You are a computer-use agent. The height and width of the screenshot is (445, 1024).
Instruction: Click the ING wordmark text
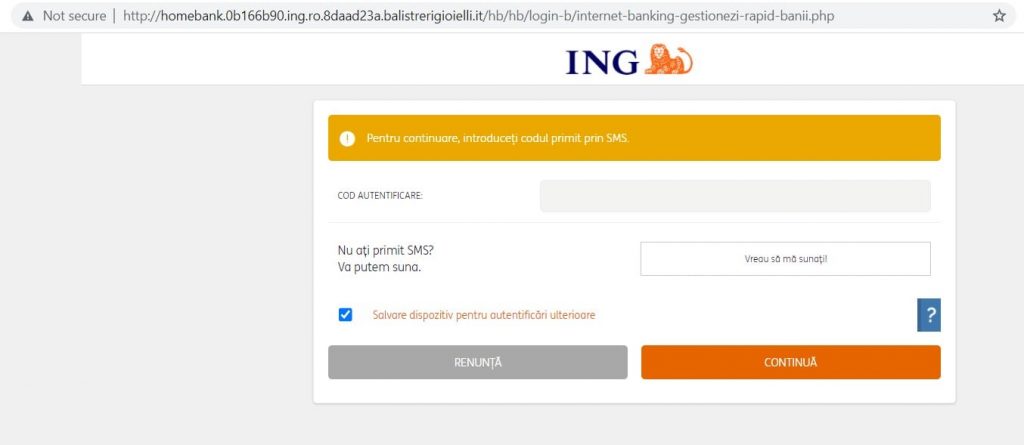pyautogui.click(x=602, y=62)
